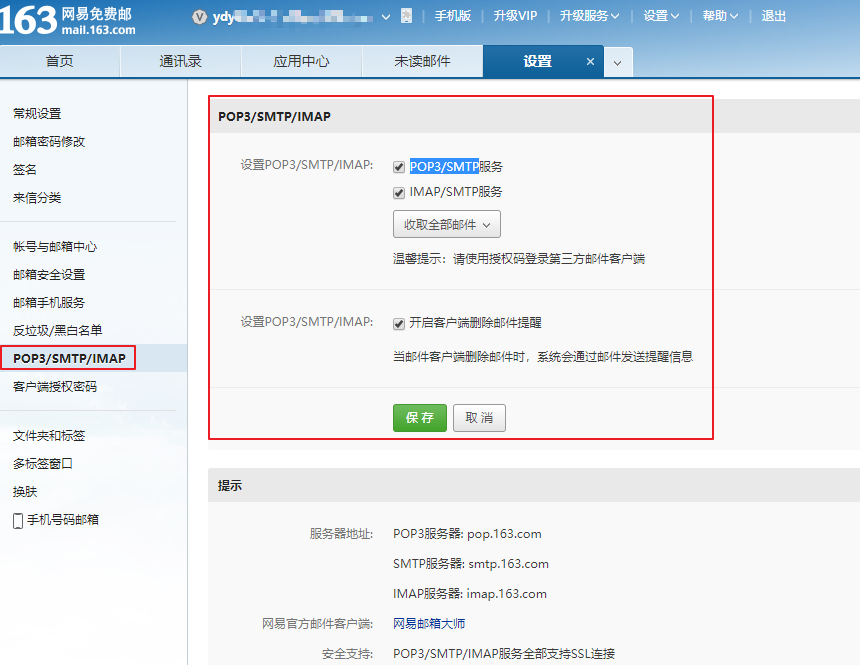Click the IMAP服务器: imap.163.com text
Viewport: 860px width, 665px height.
click(x=470, y=594)
